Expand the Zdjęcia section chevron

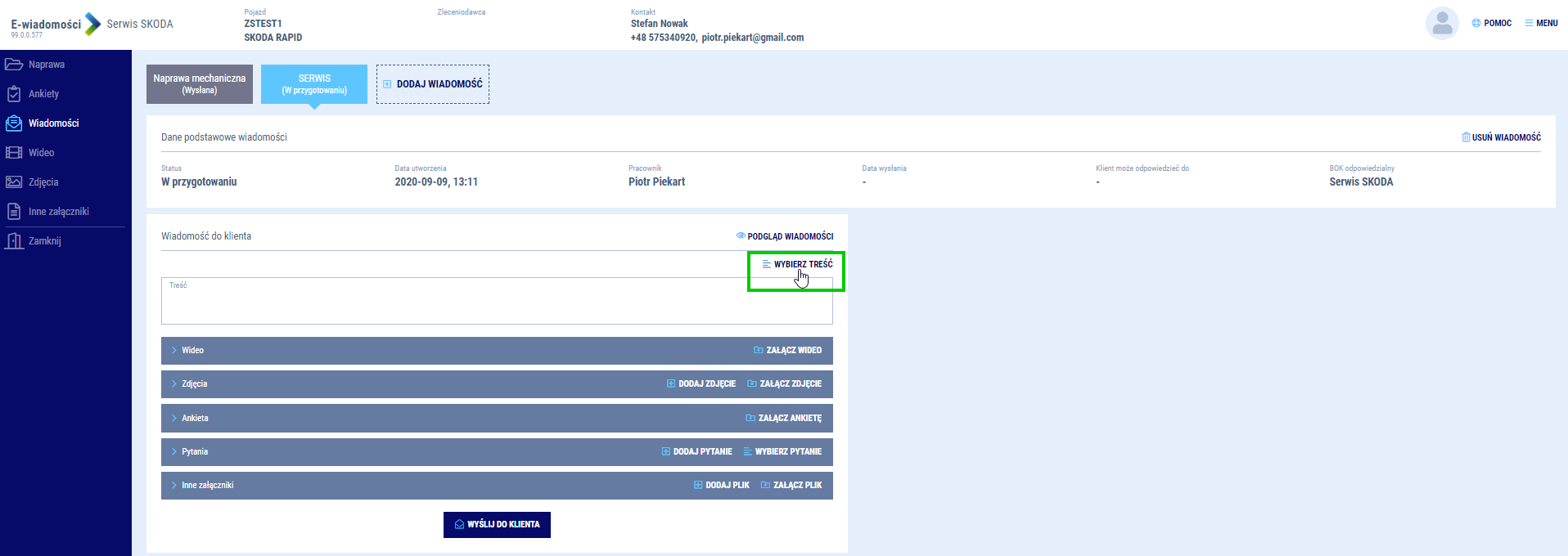tap(174, 383)
